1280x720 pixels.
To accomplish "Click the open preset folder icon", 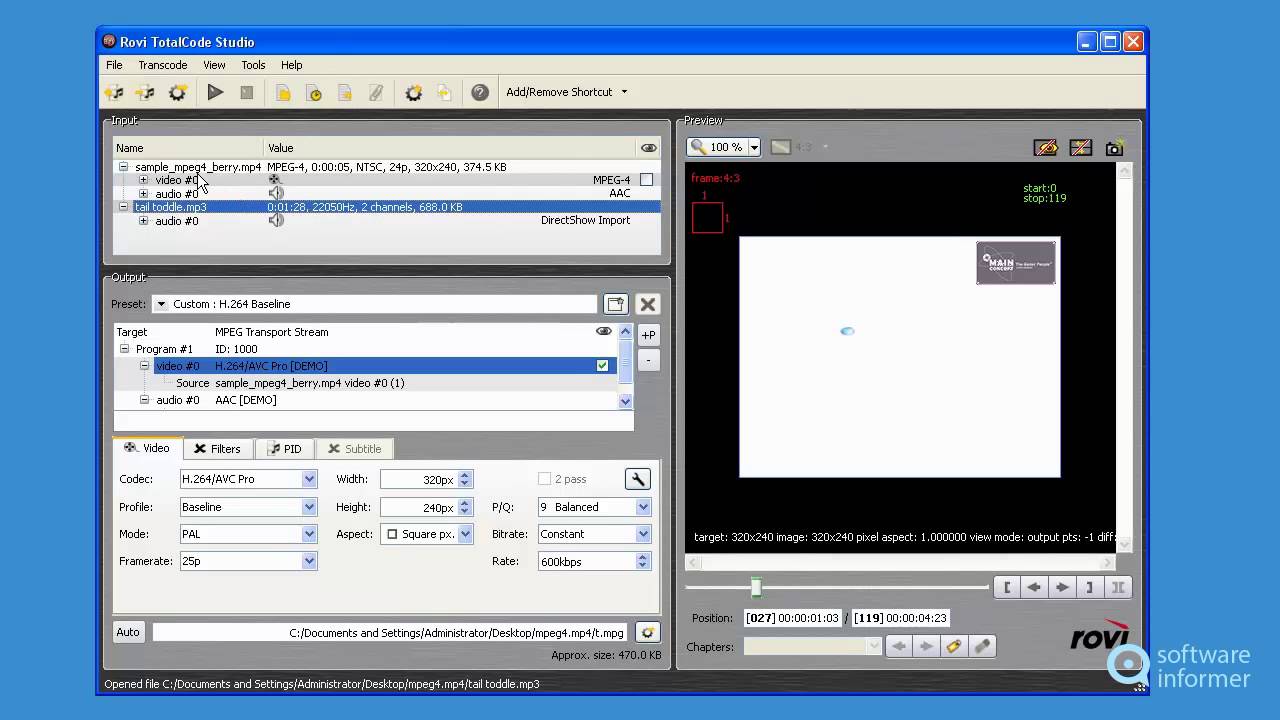I will [x=616, y=304].
